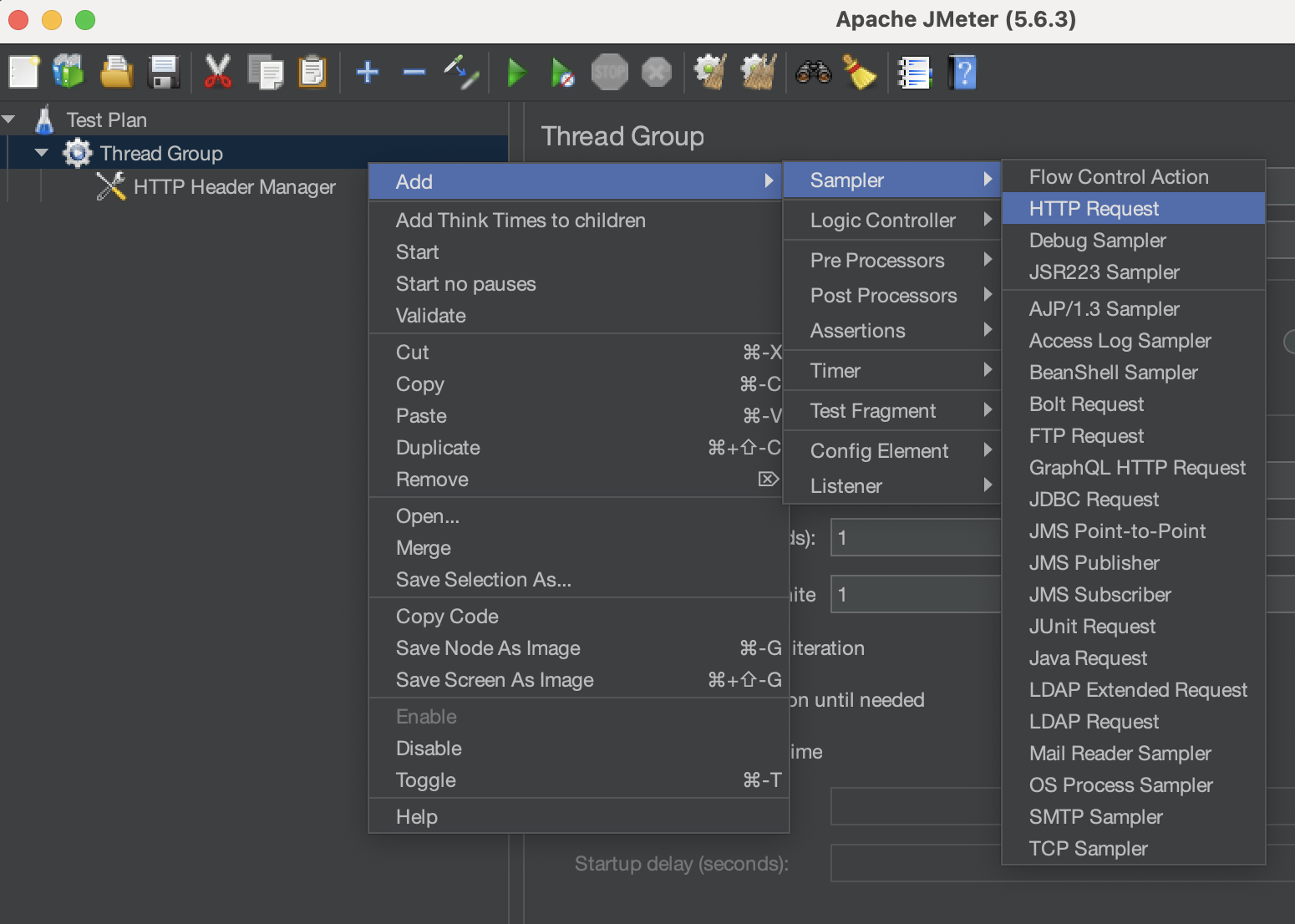Choose OS Process Sampler entry

1134,784
